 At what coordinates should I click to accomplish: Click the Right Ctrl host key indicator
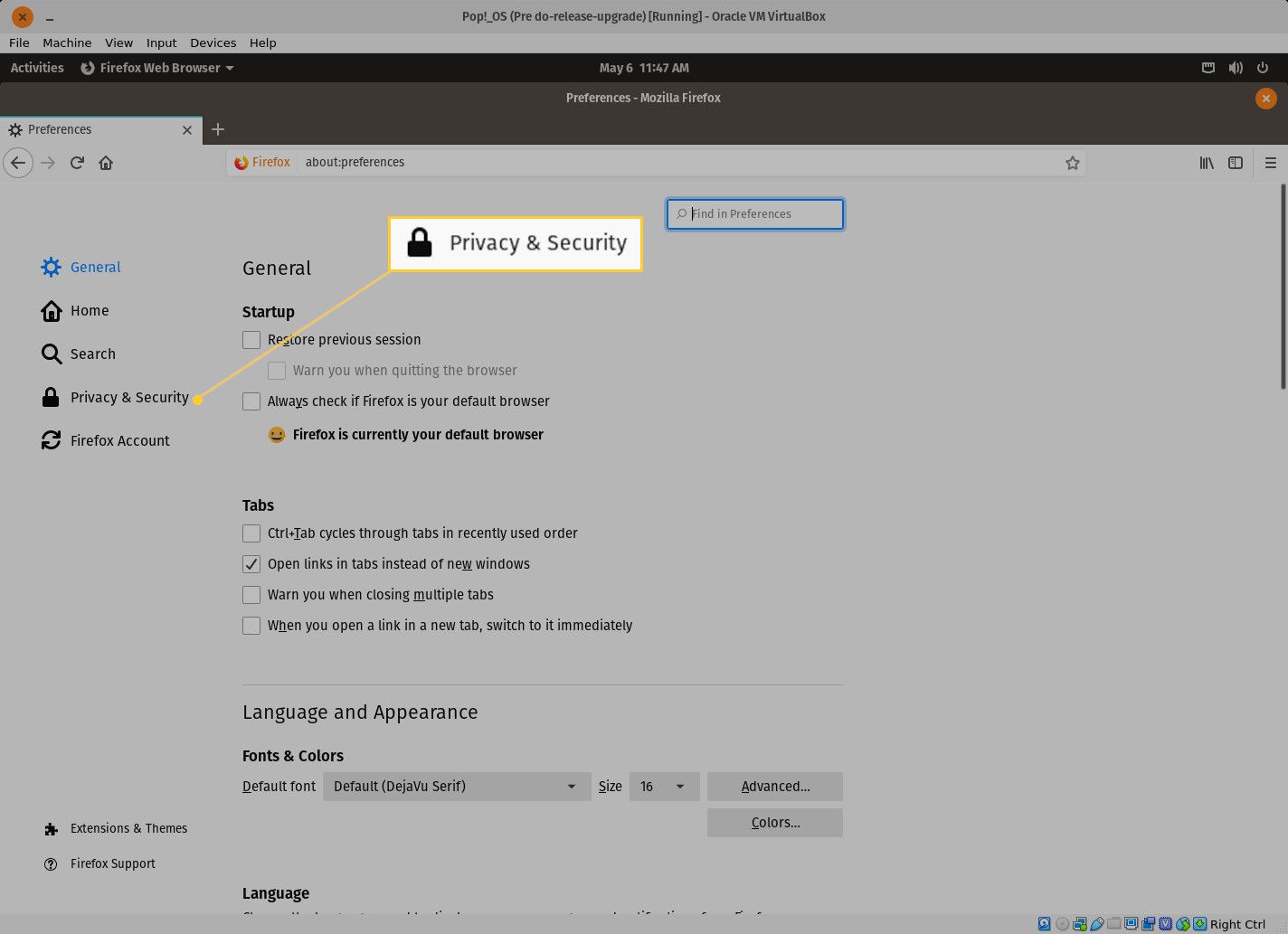[1237, 924]
